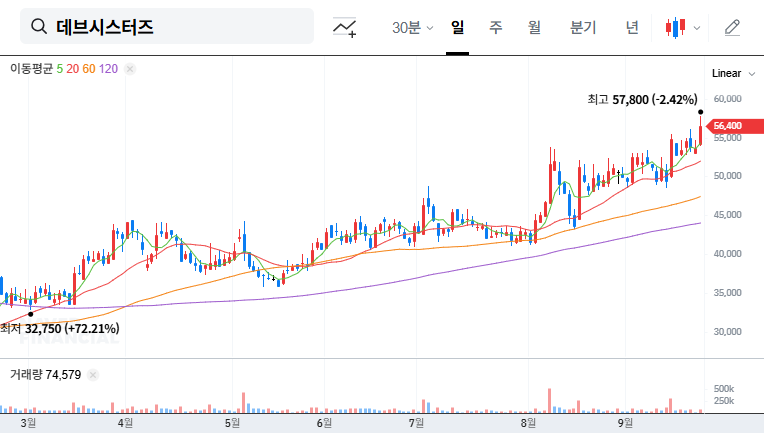Click the 500k volume axis label
The width and height of the screenshot is (764, 433).
[724, 389]
